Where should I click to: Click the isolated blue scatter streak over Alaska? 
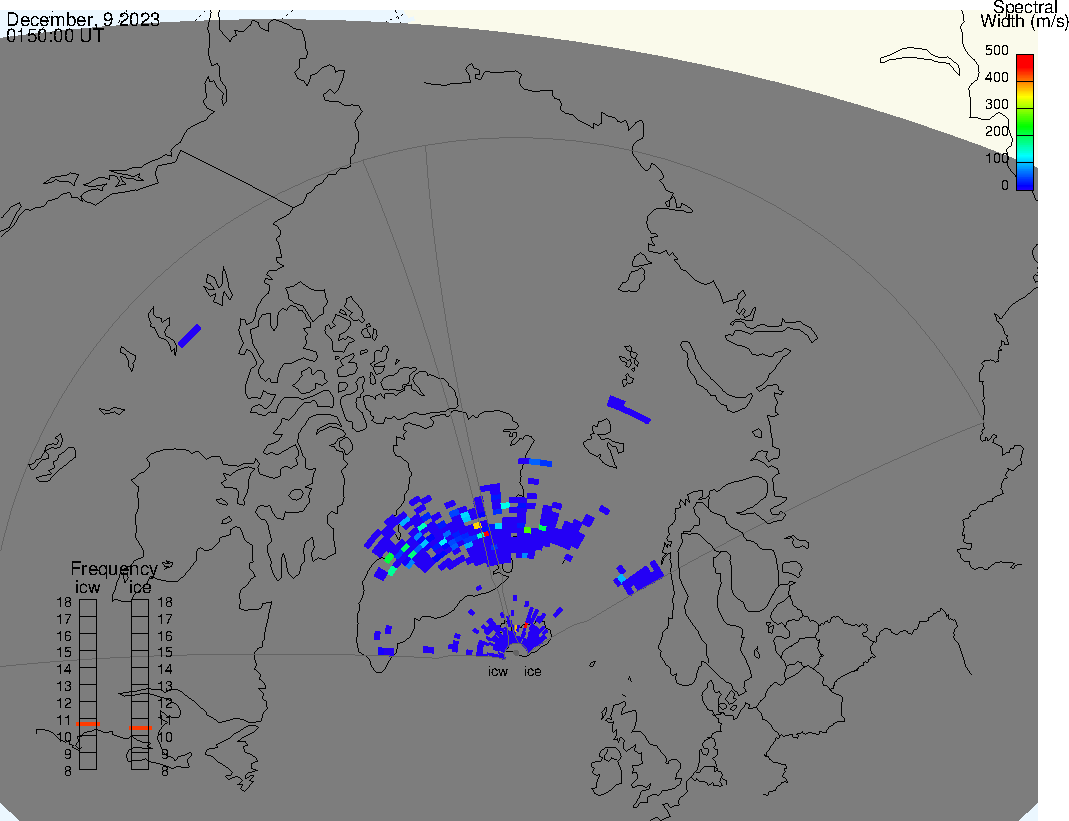point(190,335)
